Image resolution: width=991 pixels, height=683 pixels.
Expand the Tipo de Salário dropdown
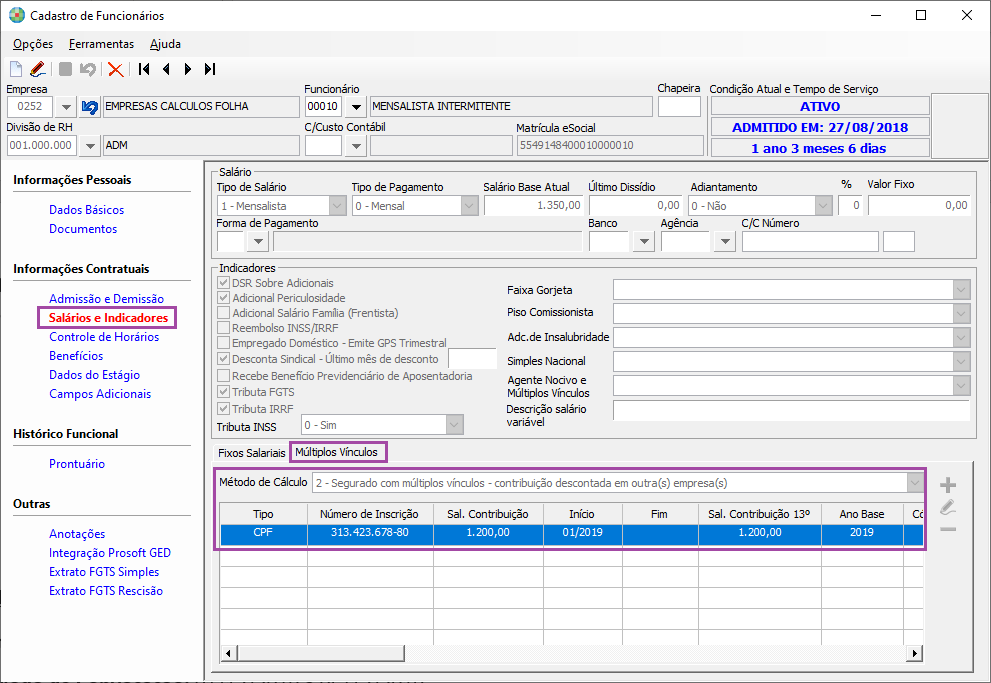(x=337, y=206)
